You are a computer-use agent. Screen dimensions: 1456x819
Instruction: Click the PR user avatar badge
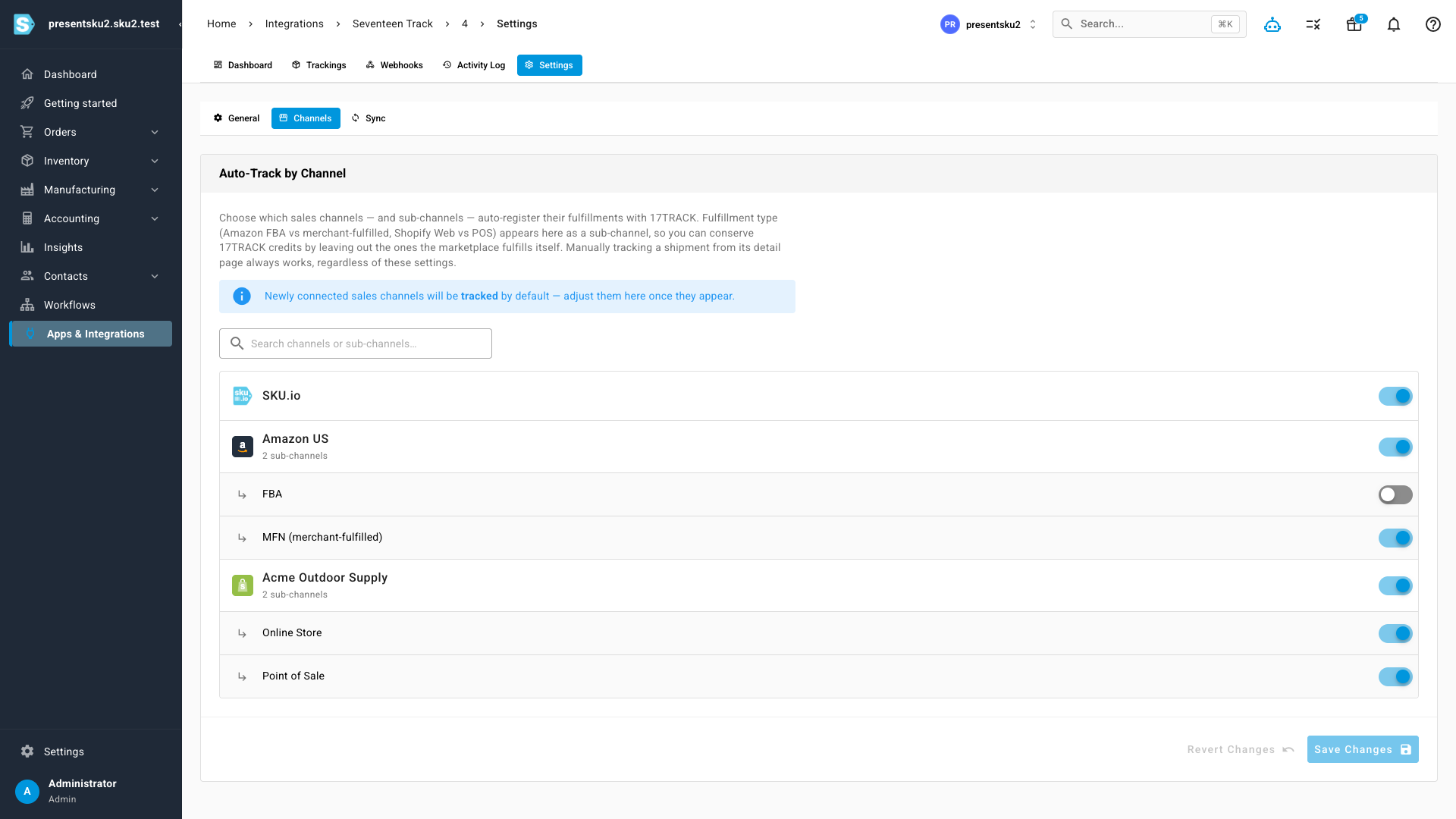pyautogui.click(x=949, y=24)
